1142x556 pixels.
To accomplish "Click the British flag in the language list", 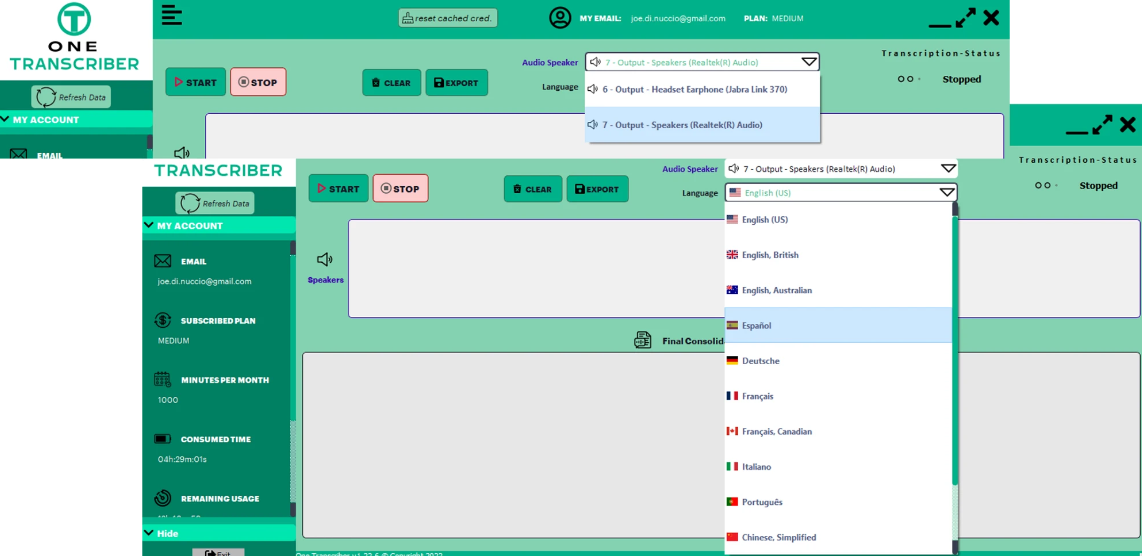I will pyautogui.click(x=733, y=255).
